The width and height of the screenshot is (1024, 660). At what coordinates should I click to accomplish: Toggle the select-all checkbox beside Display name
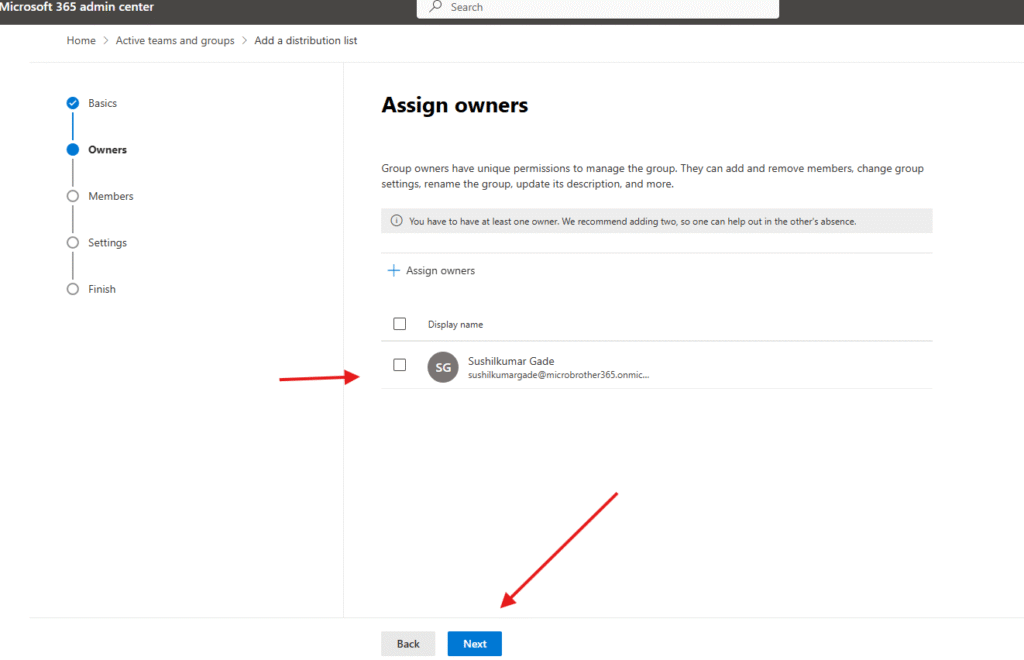400,324
